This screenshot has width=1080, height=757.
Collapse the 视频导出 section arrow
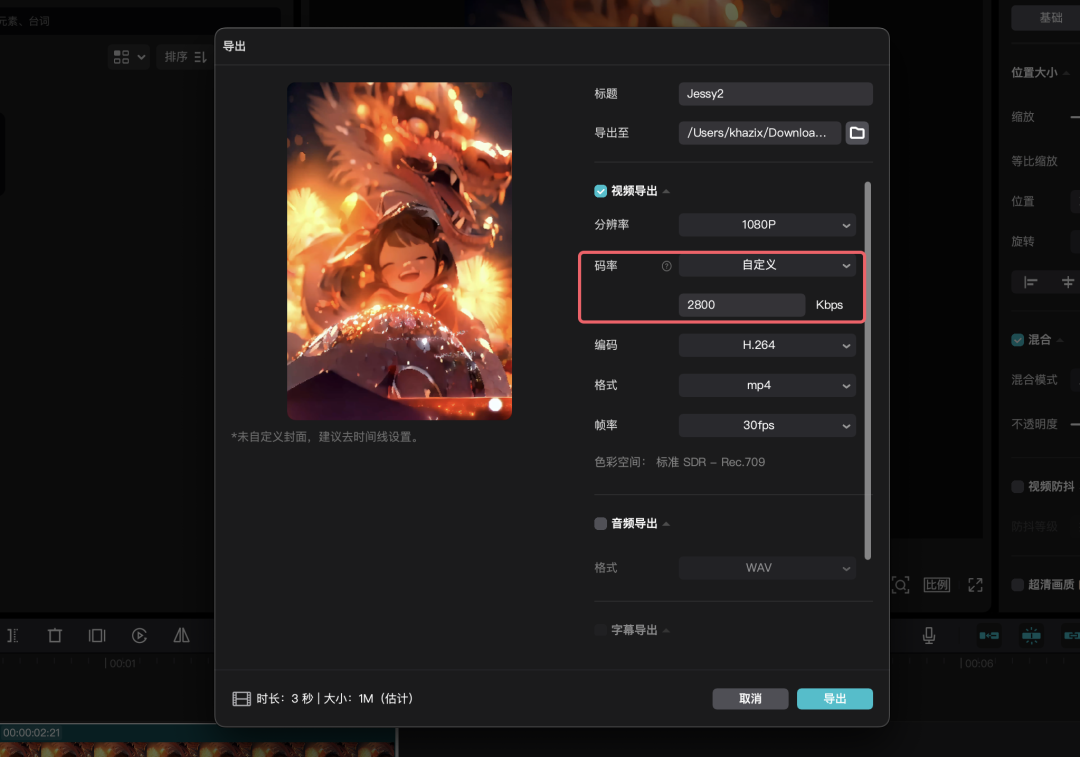(x=666, y=191)
